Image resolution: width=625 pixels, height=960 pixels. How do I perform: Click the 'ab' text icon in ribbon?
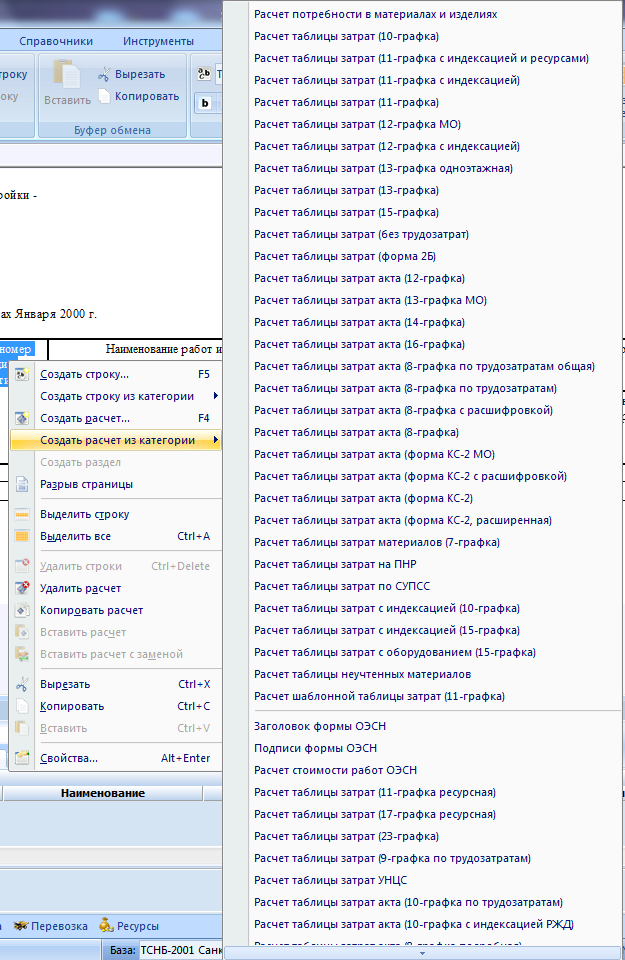click(x=204, y=74)
